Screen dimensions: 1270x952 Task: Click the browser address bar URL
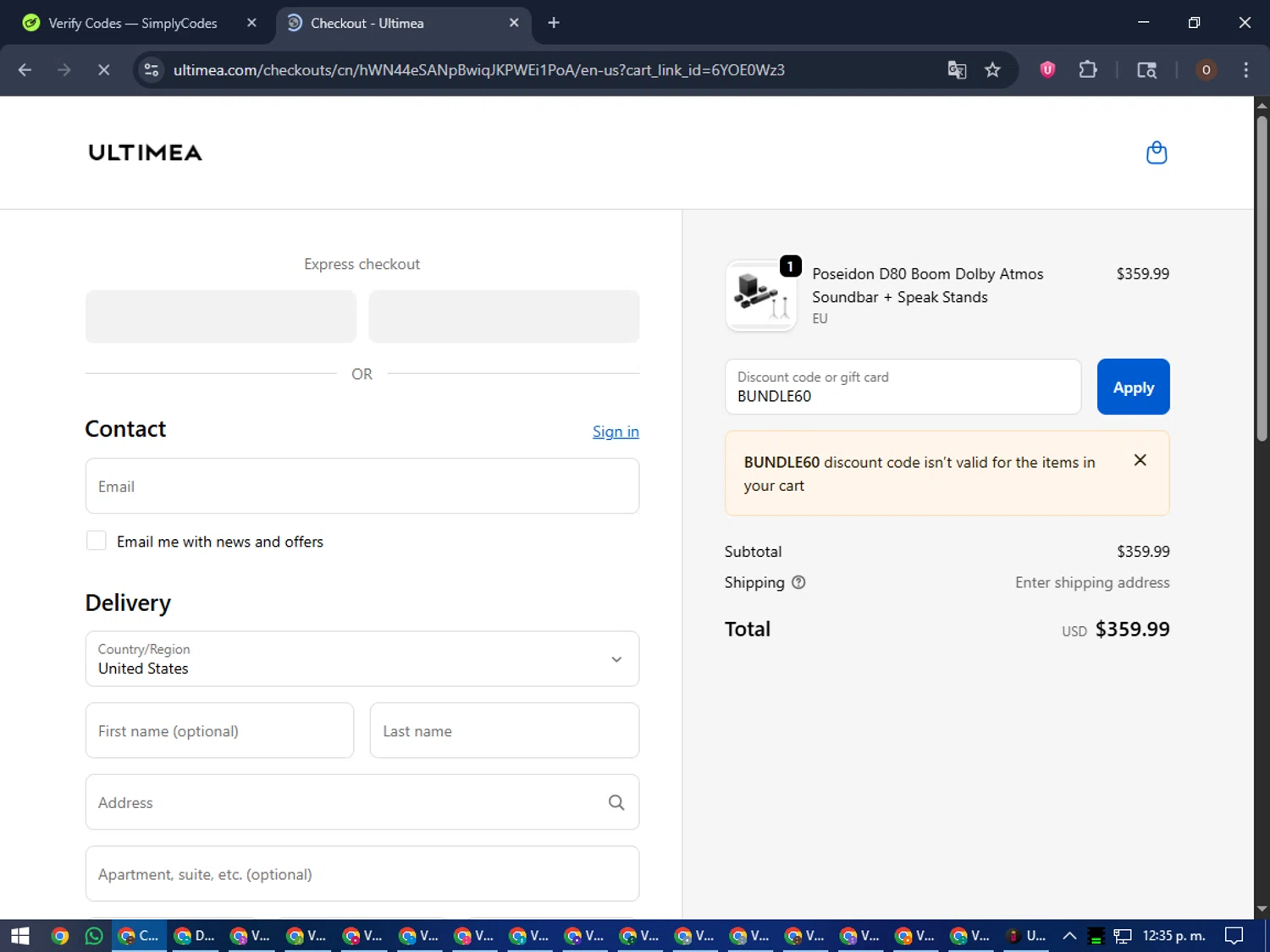point(479,70)
